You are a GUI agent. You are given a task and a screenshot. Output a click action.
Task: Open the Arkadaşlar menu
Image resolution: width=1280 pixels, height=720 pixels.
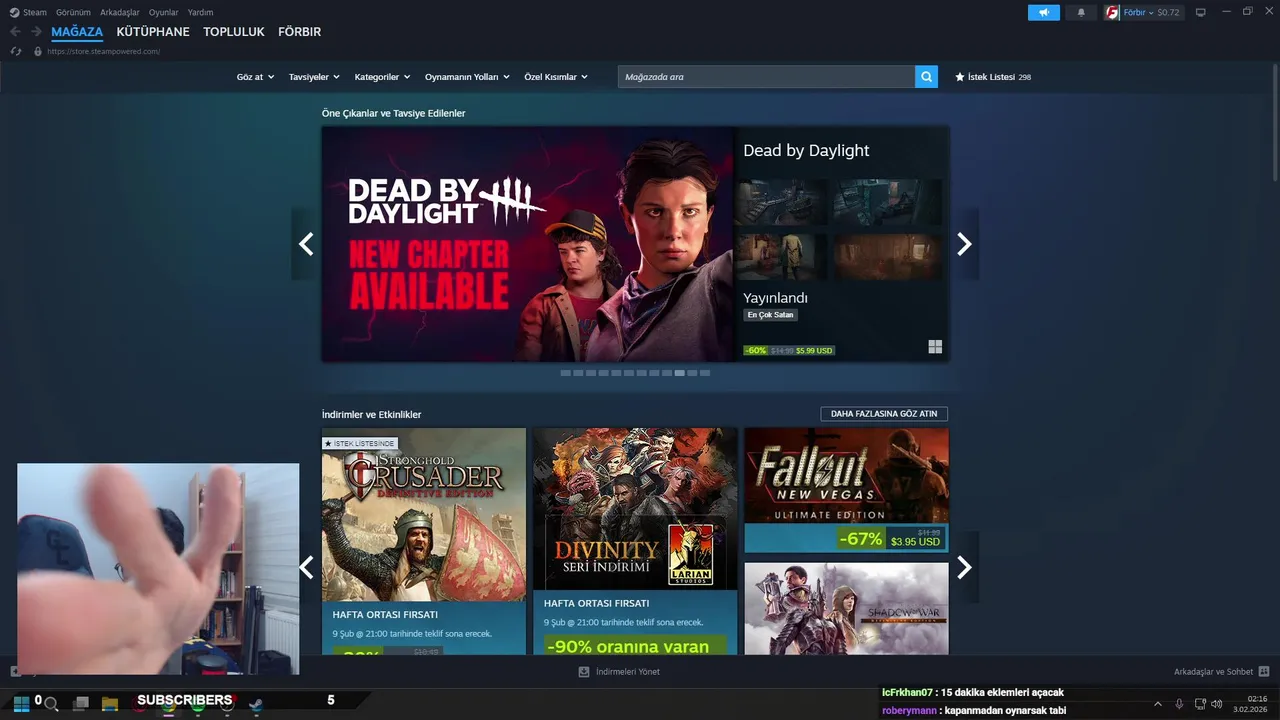[x=120, y=13]
